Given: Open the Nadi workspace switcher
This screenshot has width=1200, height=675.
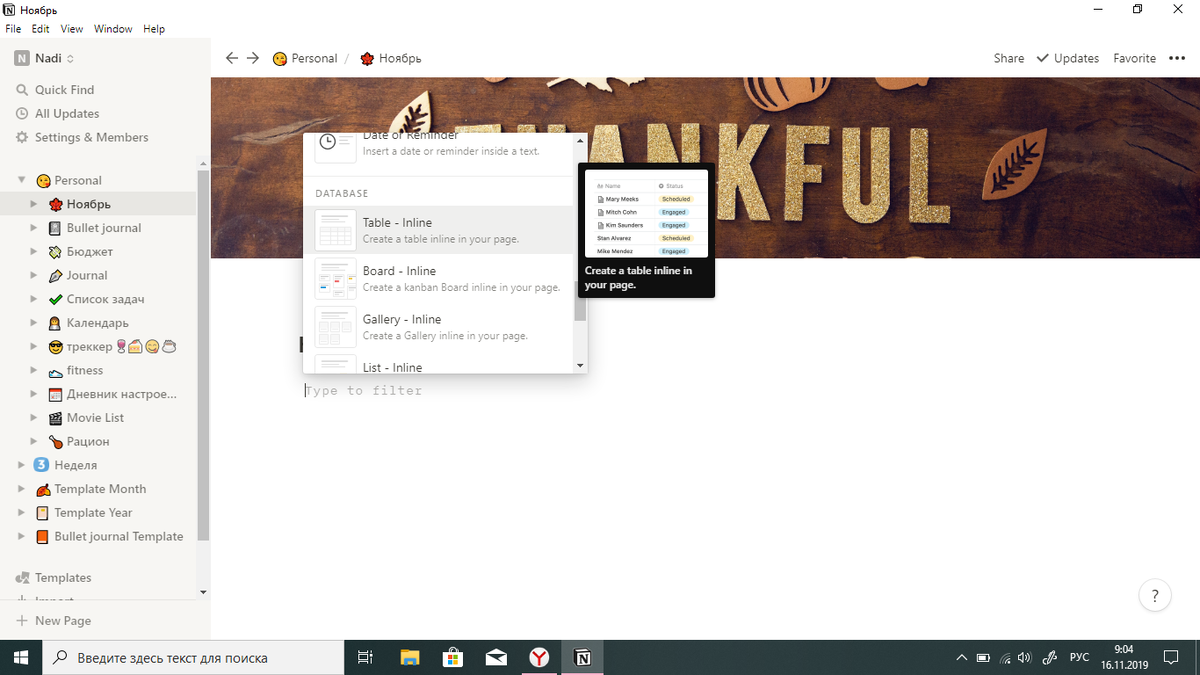Looking at the screenshot, I should 45,58.
